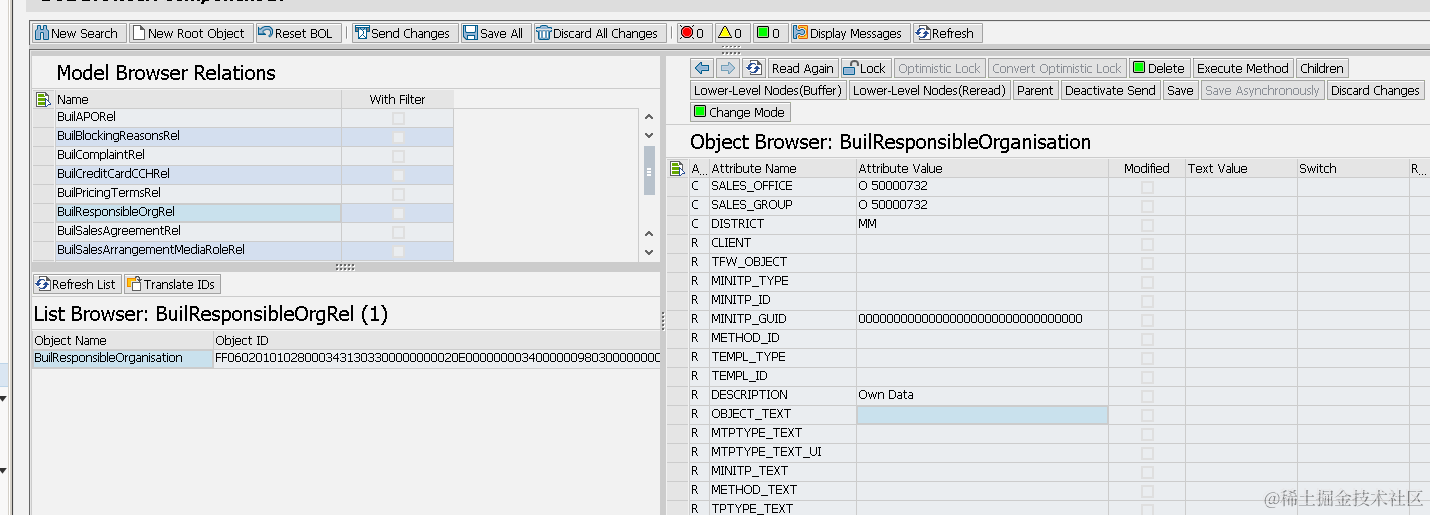This screenshot has height=515, width=1430.
Task: Show Lower-Level Nodes(Reread)
Action: (x=929, y=90)
